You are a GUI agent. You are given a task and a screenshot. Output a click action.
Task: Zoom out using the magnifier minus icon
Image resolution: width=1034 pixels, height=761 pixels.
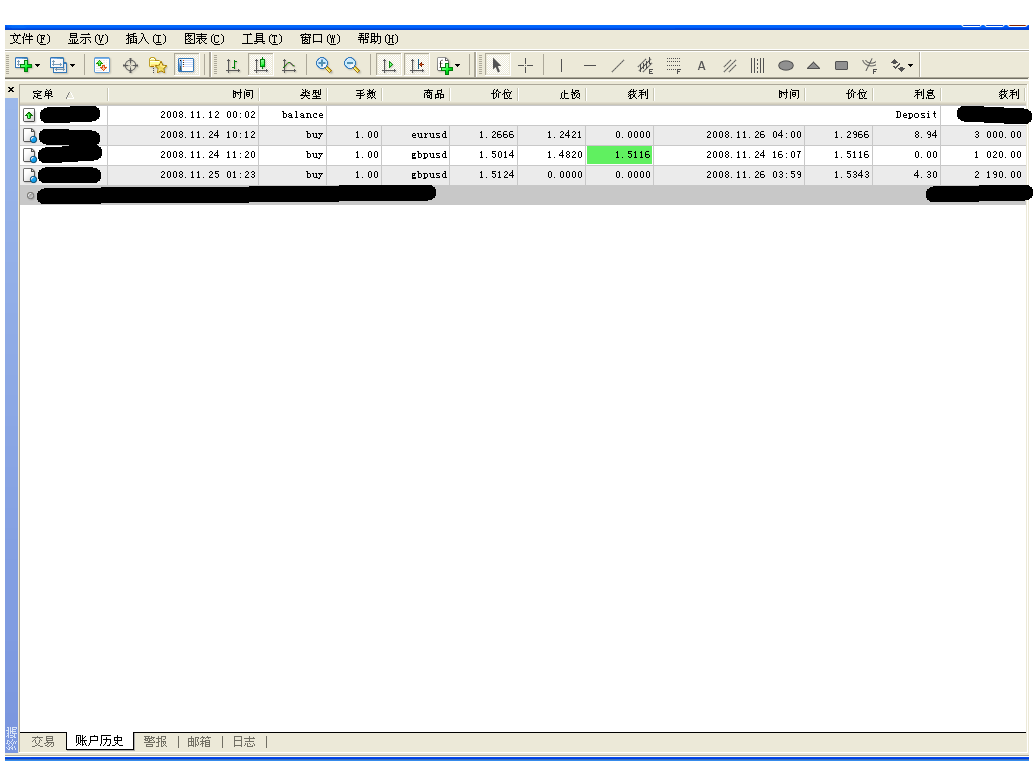tap(351, 65)
